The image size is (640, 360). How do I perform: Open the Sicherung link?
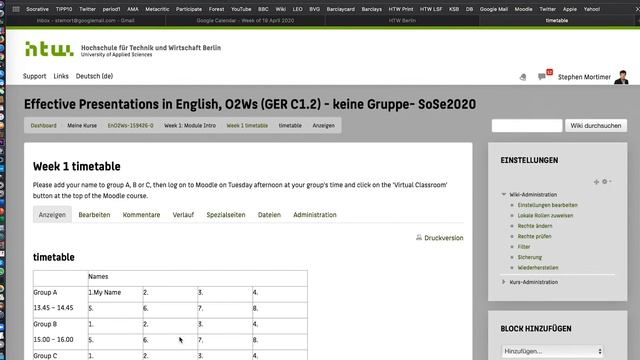tap(530, 258)
